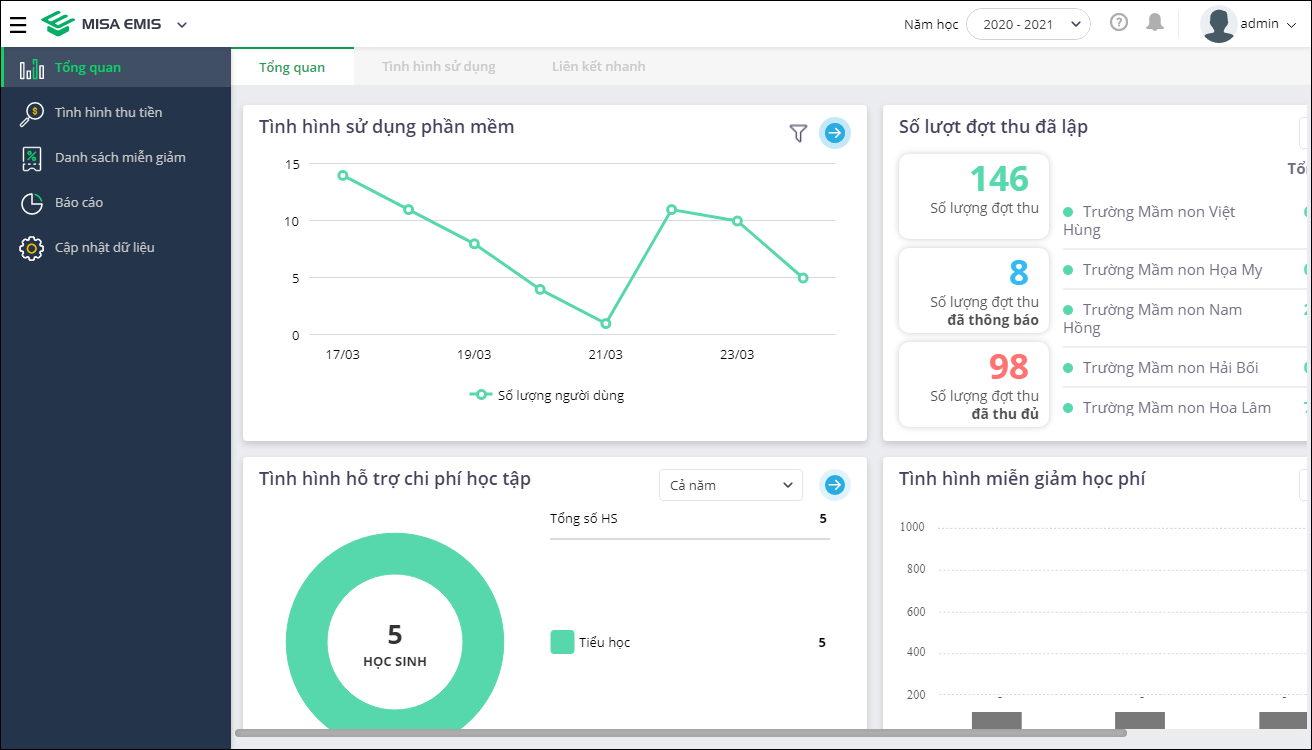Toggle the Số lượng người dùng legend entry
Image resolution: width=1312 pixels, height=750 pixels.
click(x=547, y=395)
